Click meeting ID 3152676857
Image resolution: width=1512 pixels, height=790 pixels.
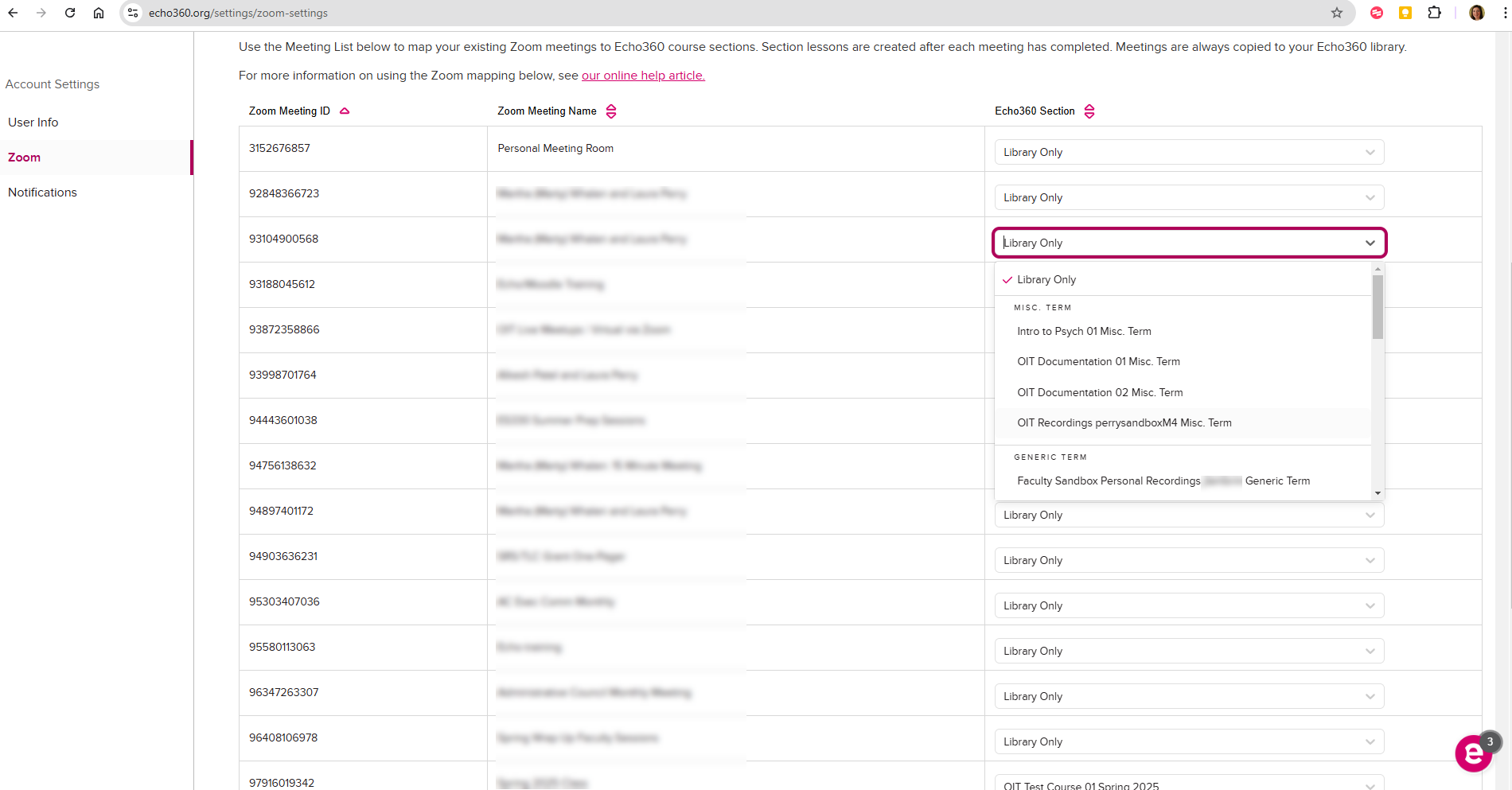(x=279, y=148)
